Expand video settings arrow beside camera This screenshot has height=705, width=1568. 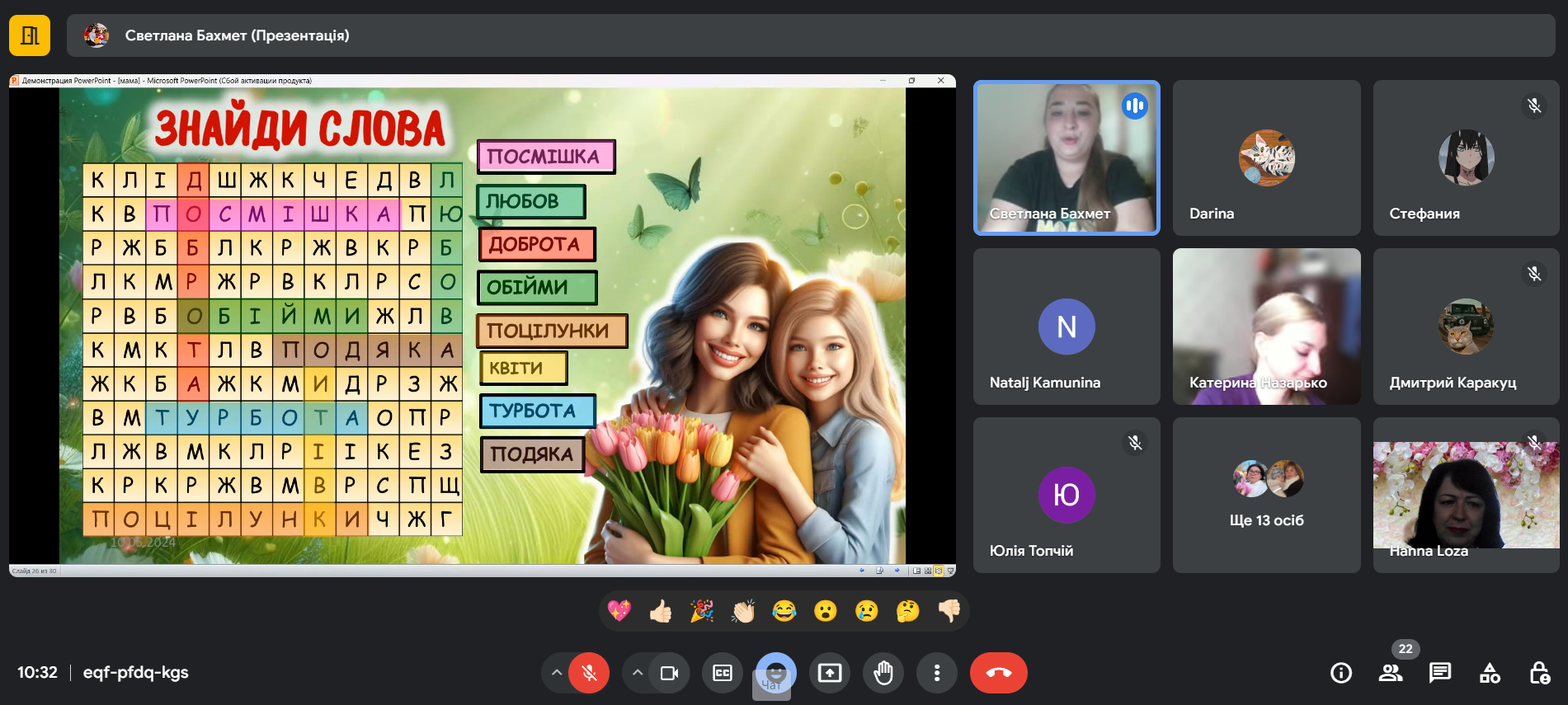coord(637,673)
